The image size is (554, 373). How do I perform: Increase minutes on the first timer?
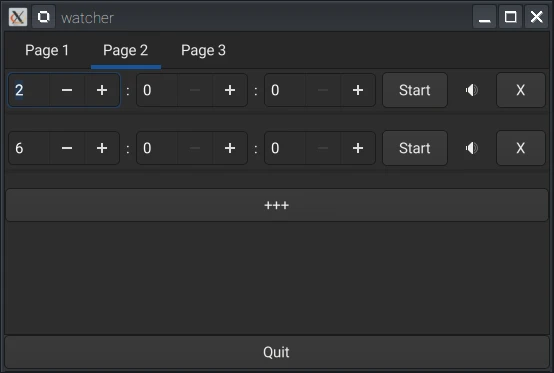[230, 90]
